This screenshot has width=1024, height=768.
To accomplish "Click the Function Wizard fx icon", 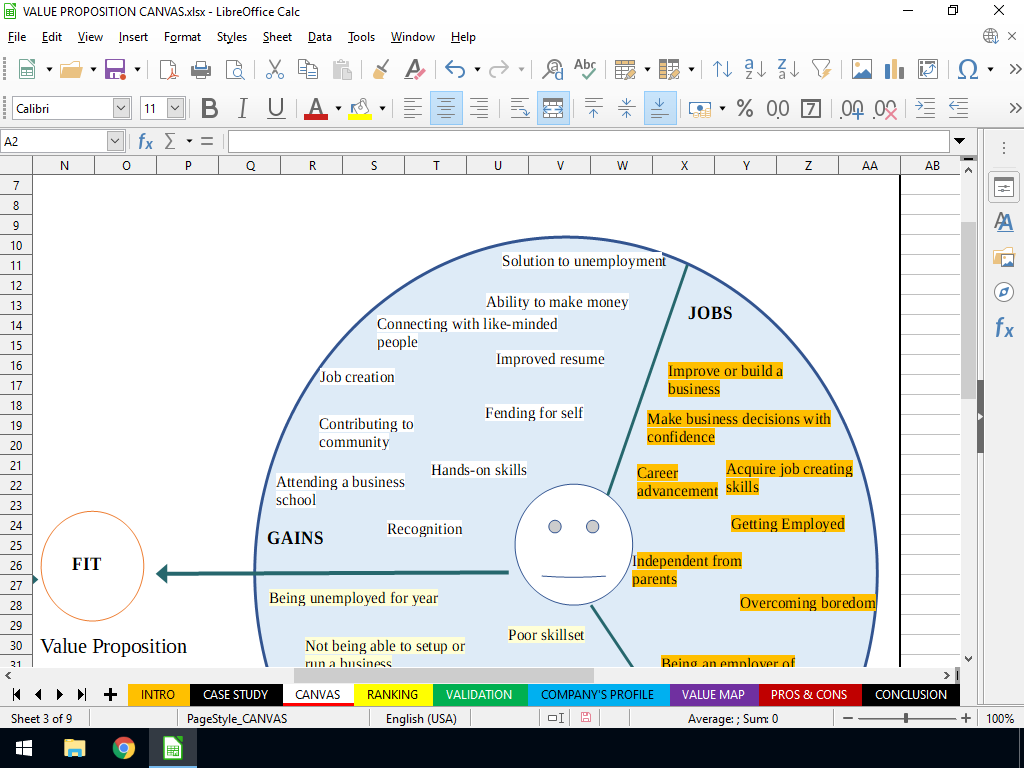I will click(x=146, y=142).
